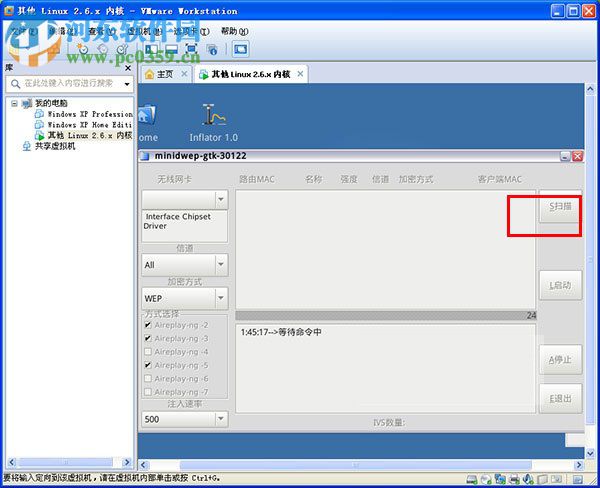
Task: Click the search magnifier icon in library
Action: click(15, 83)
